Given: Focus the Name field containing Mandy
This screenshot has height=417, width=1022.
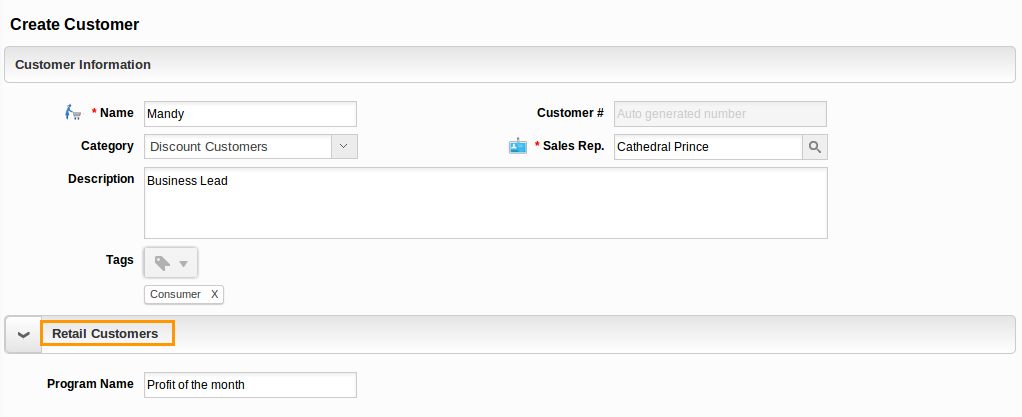Looking at the screenshot, I should (250, 114).
